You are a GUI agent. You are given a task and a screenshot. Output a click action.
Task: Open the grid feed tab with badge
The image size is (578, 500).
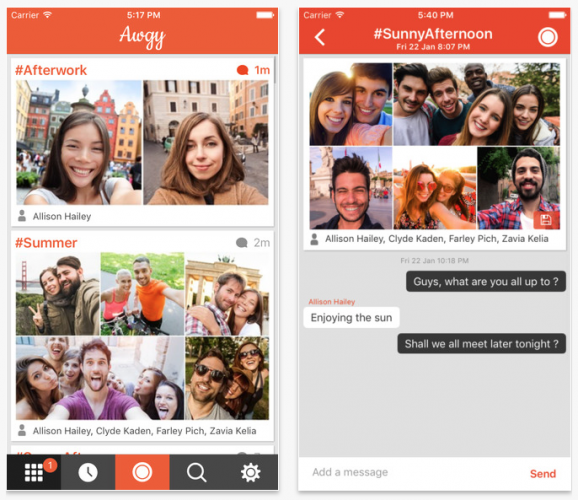click(34, 472)
